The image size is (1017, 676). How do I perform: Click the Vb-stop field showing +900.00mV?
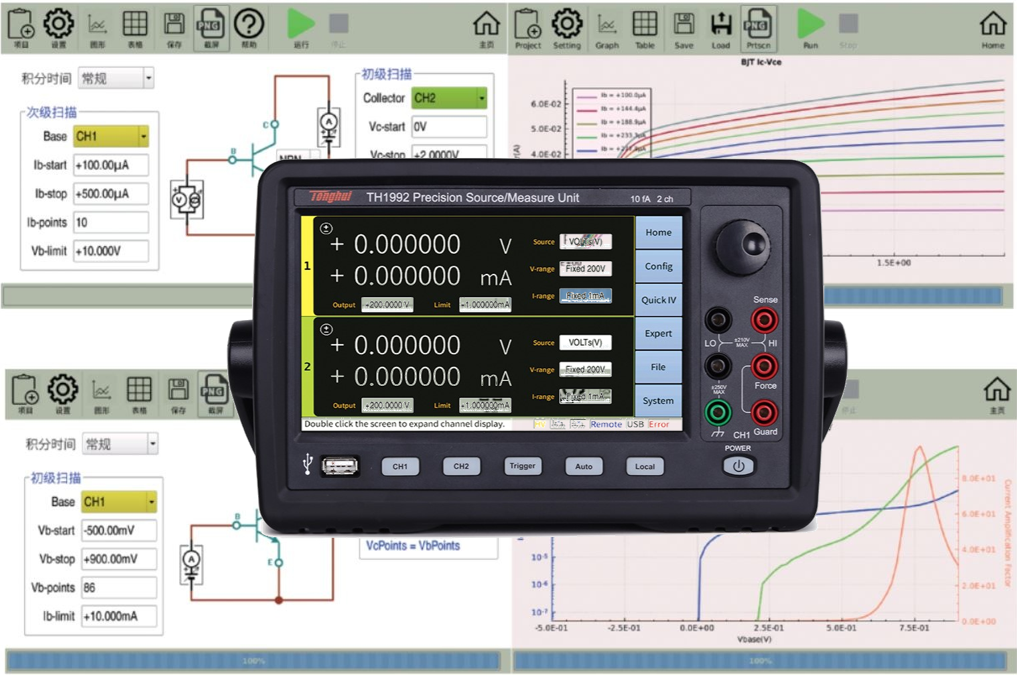click(119, 559)
